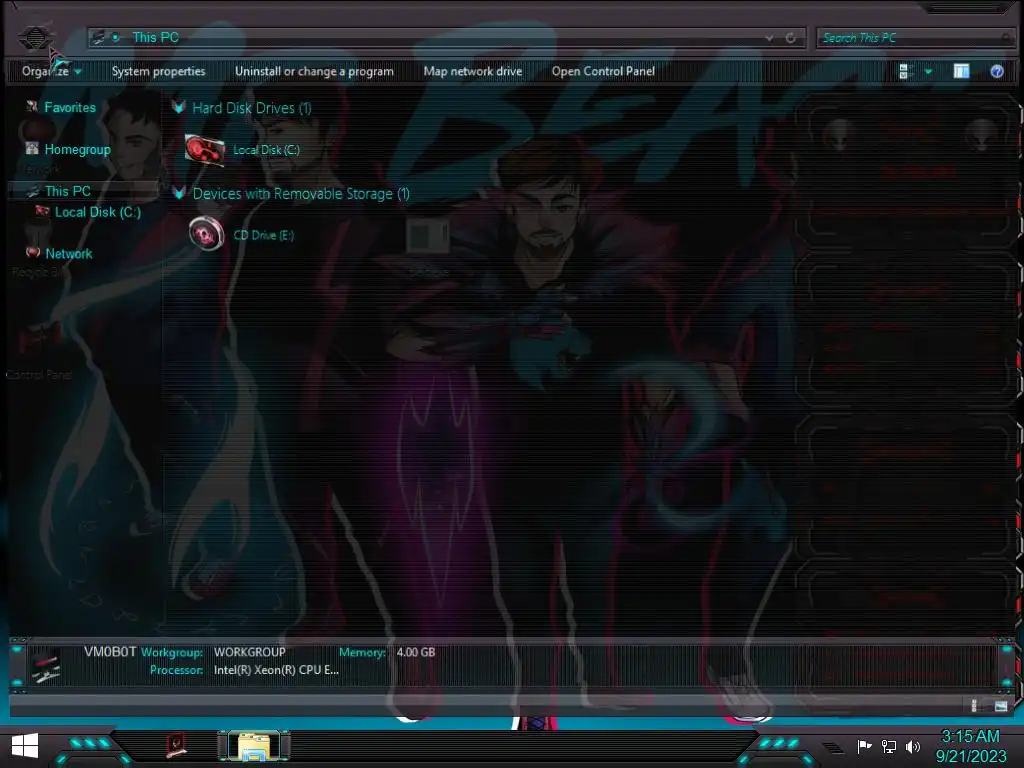Switch to details view icon in status bar
Image resolution: width=1024 pixels, height=768 pixels.
coord(974,705)
